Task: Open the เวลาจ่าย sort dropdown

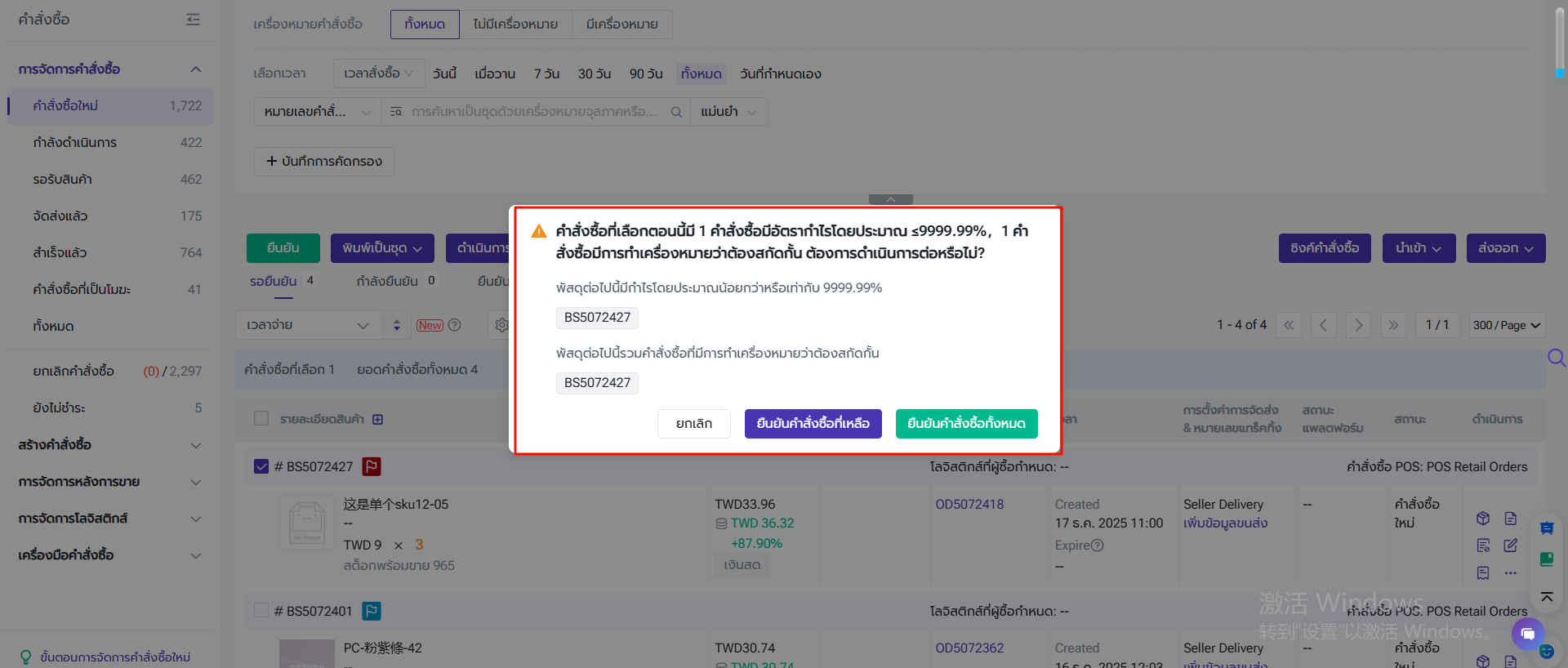Action: pos(308,325)
